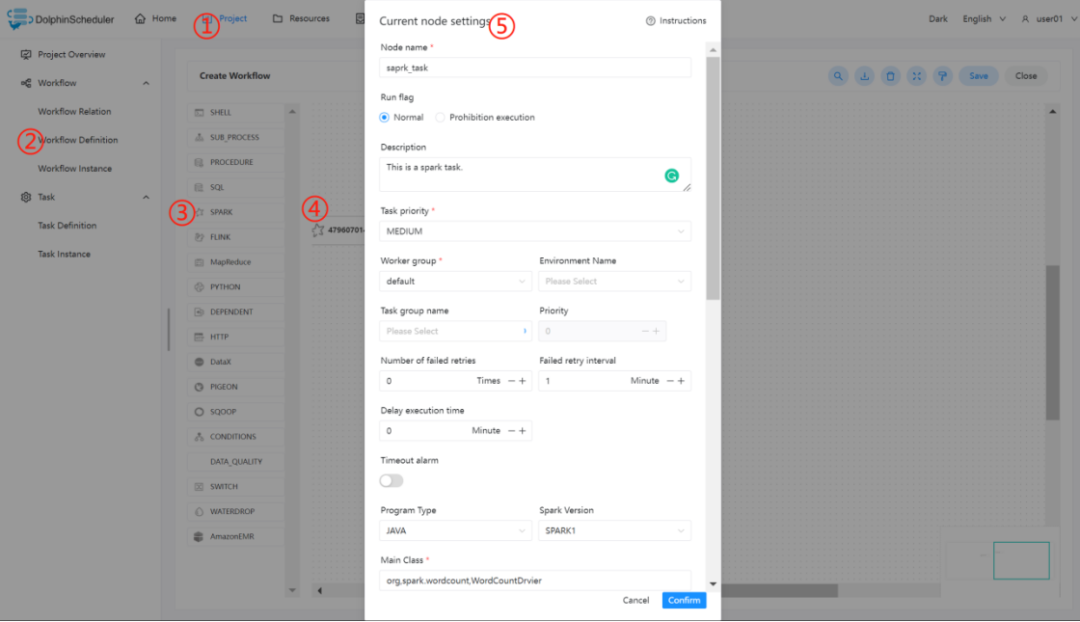Click the format paint icon in toolbar
This screenshot has height=622, width=1080.
942,76
